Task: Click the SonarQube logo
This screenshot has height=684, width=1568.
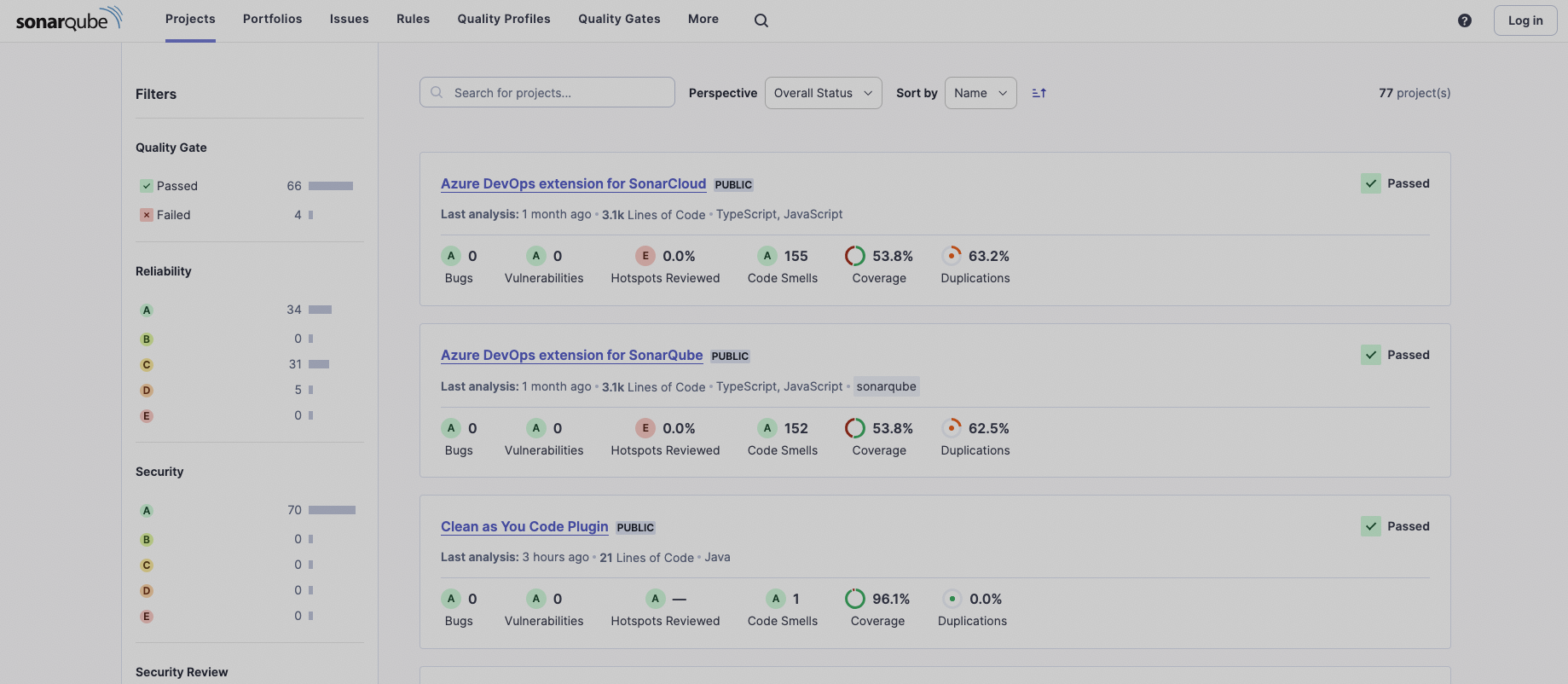Action: [69, 19]
